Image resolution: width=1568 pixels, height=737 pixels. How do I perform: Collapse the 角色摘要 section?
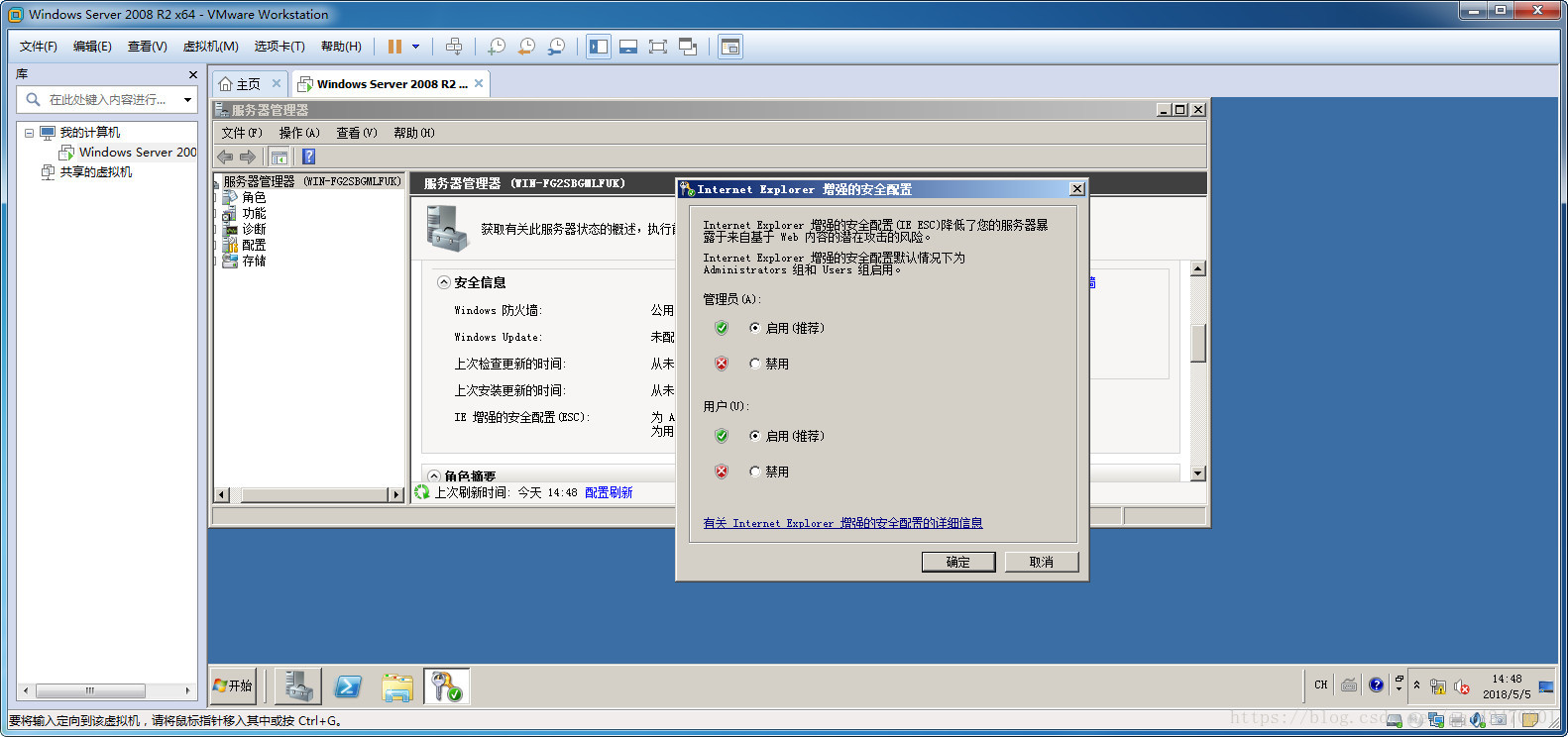[x=434, y=476]
